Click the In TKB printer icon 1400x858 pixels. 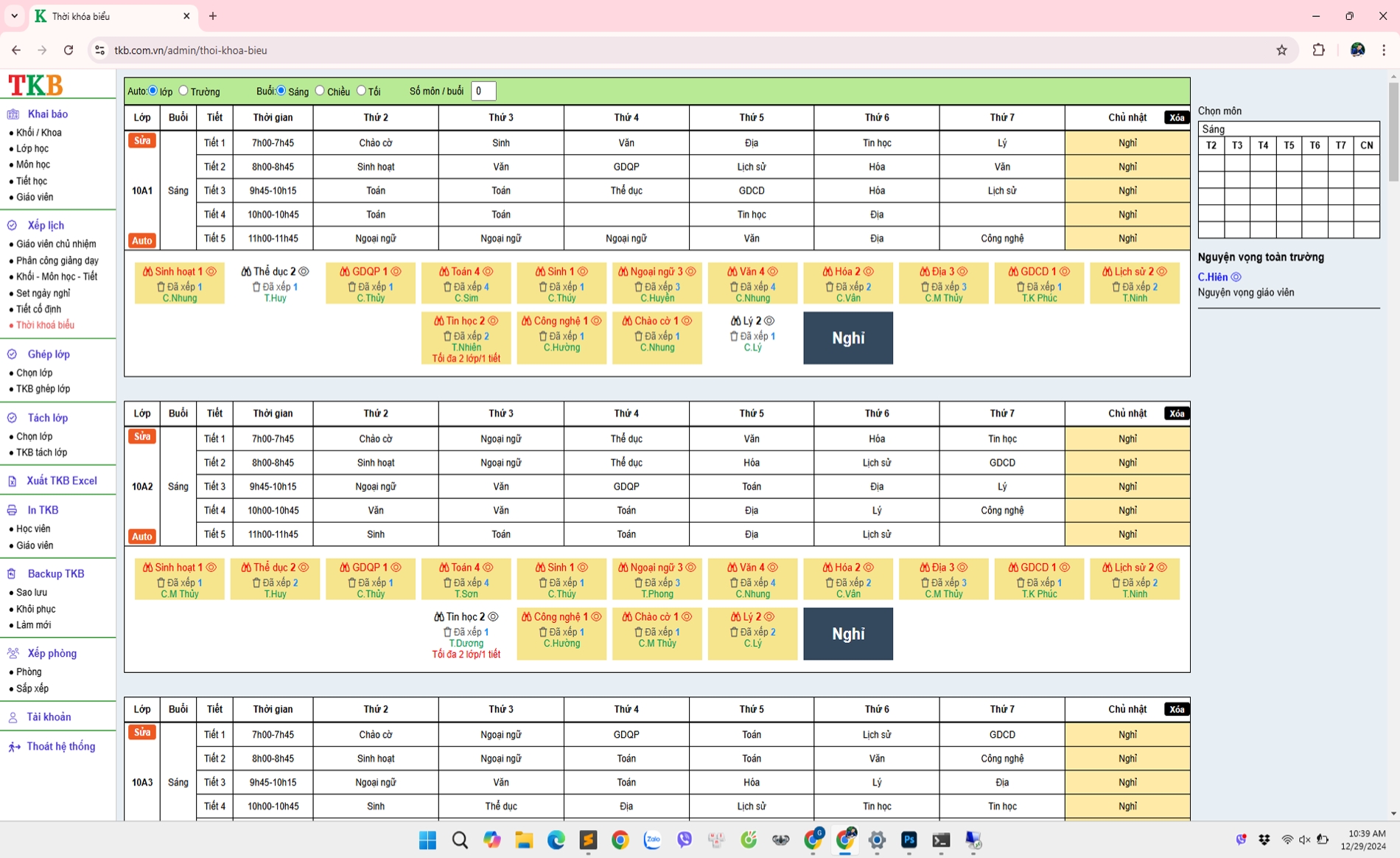[x=13, y=510]
